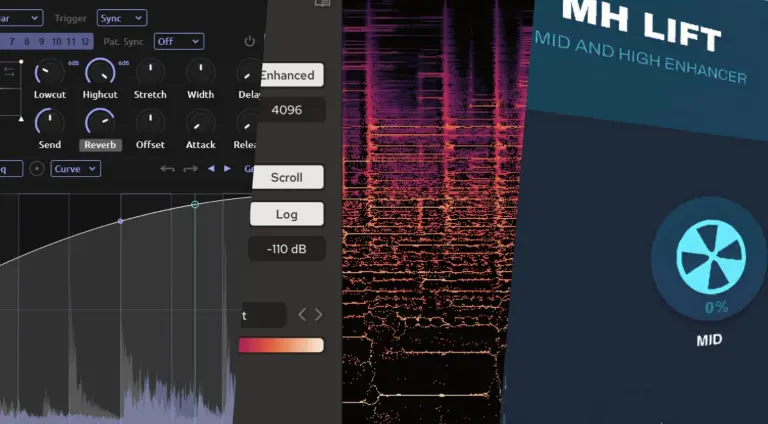Click the Attack knob
Screen dimensions: 768x424
pyautogui.click(x=201, y=123)
